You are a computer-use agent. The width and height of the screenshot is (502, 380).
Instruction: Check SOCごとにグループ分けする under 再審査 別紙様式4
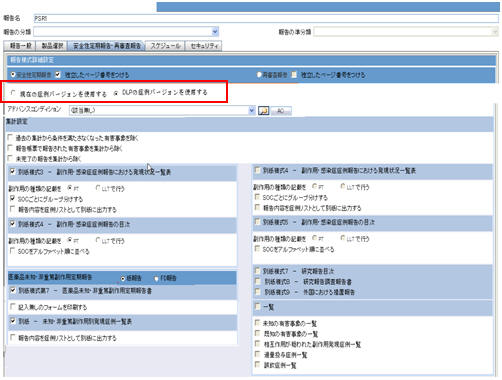(x=257, y=197)
